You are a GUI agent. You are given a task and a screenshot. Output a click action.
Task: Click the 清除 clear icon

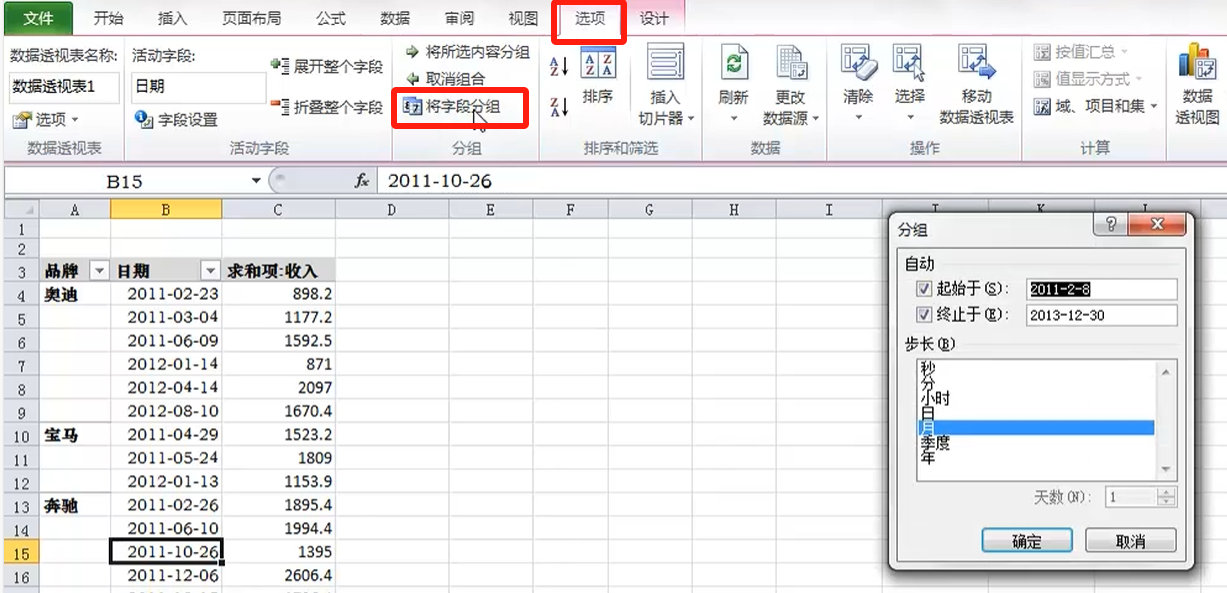tap(858, 62)
